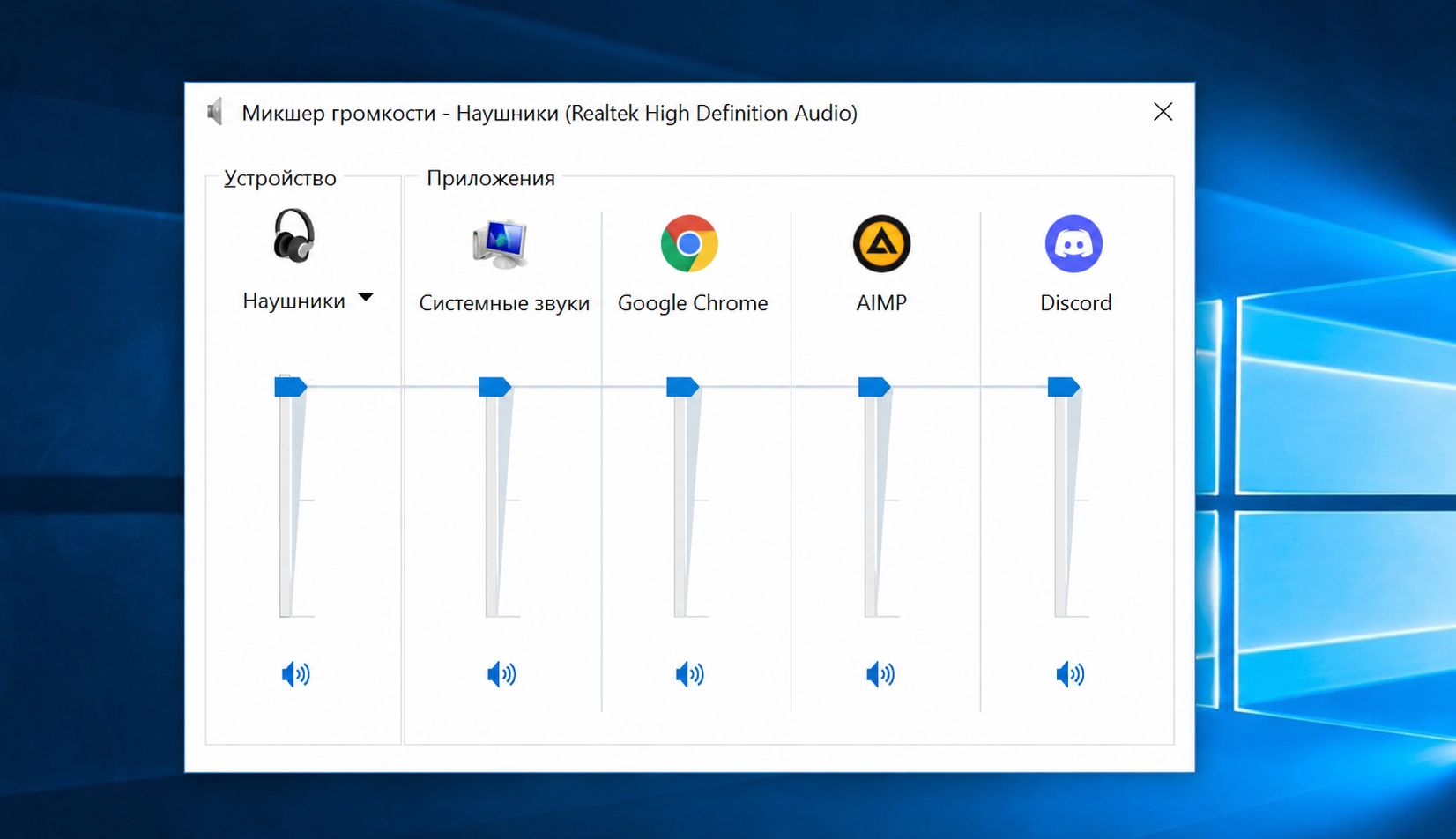This screenshot has width=1456, height=839.
Task: Close the volume mixer window
Action: point(1163,112)
